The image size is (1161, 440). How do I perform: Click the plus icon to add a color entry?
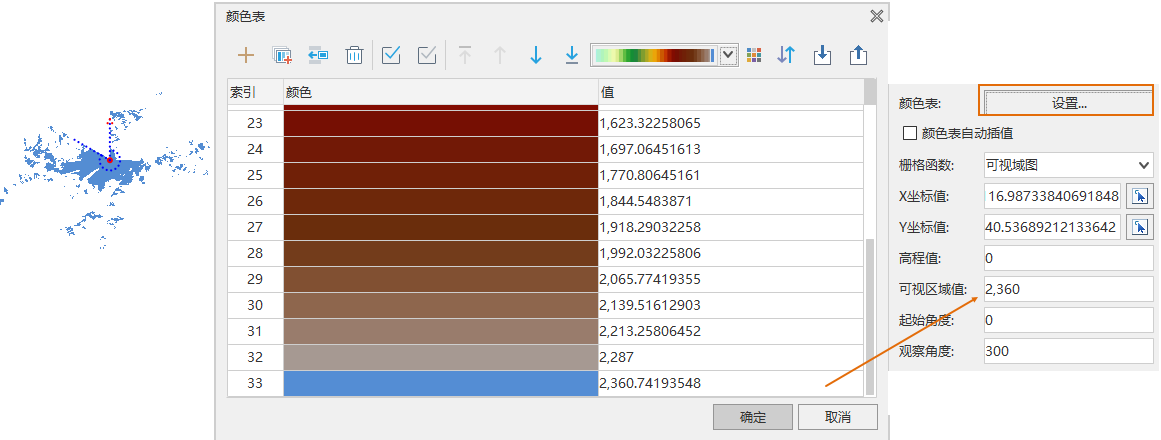(245, 56)
